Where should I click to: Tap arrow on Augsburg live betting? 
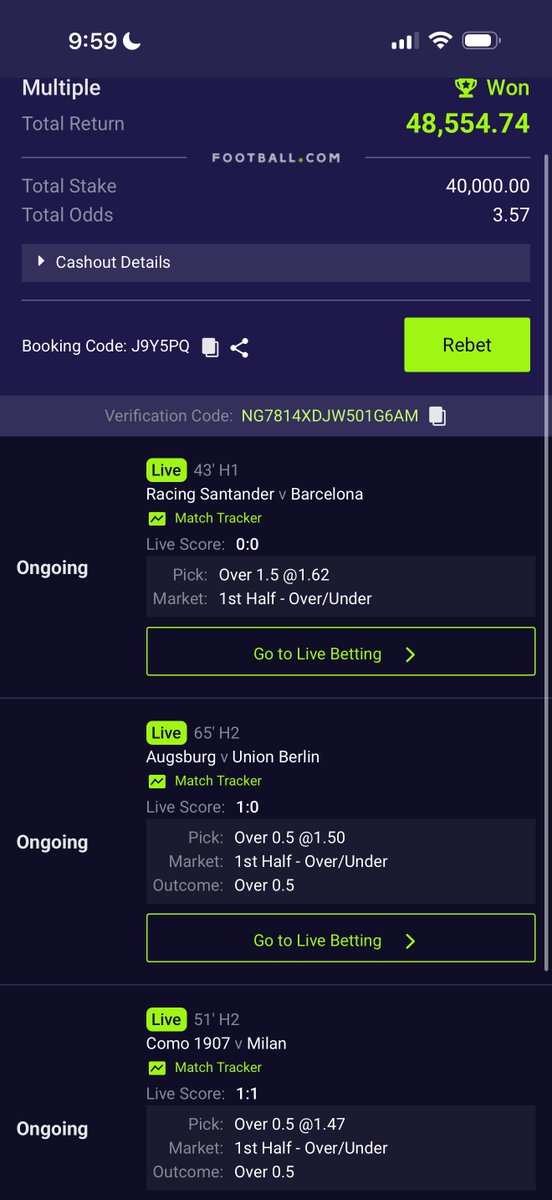[410, 941]
